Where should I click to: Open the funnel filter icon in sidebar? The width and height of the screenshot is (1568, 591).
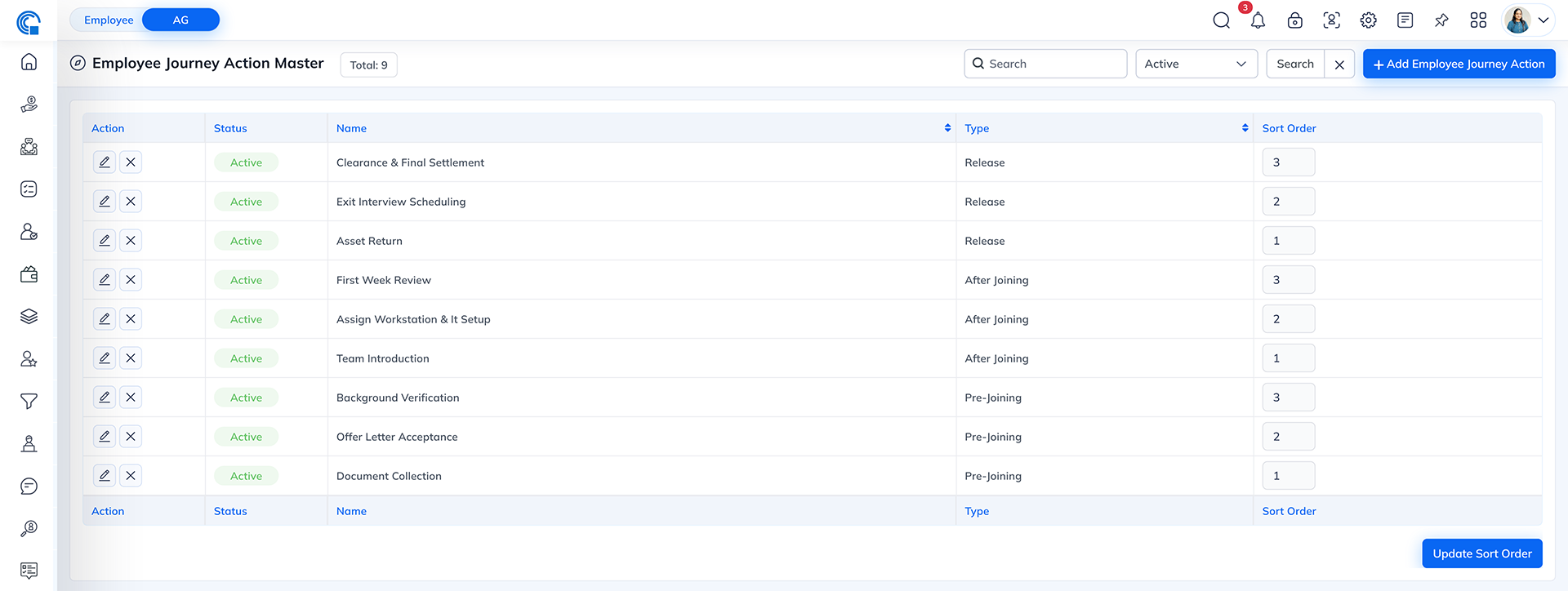(29, 402)
